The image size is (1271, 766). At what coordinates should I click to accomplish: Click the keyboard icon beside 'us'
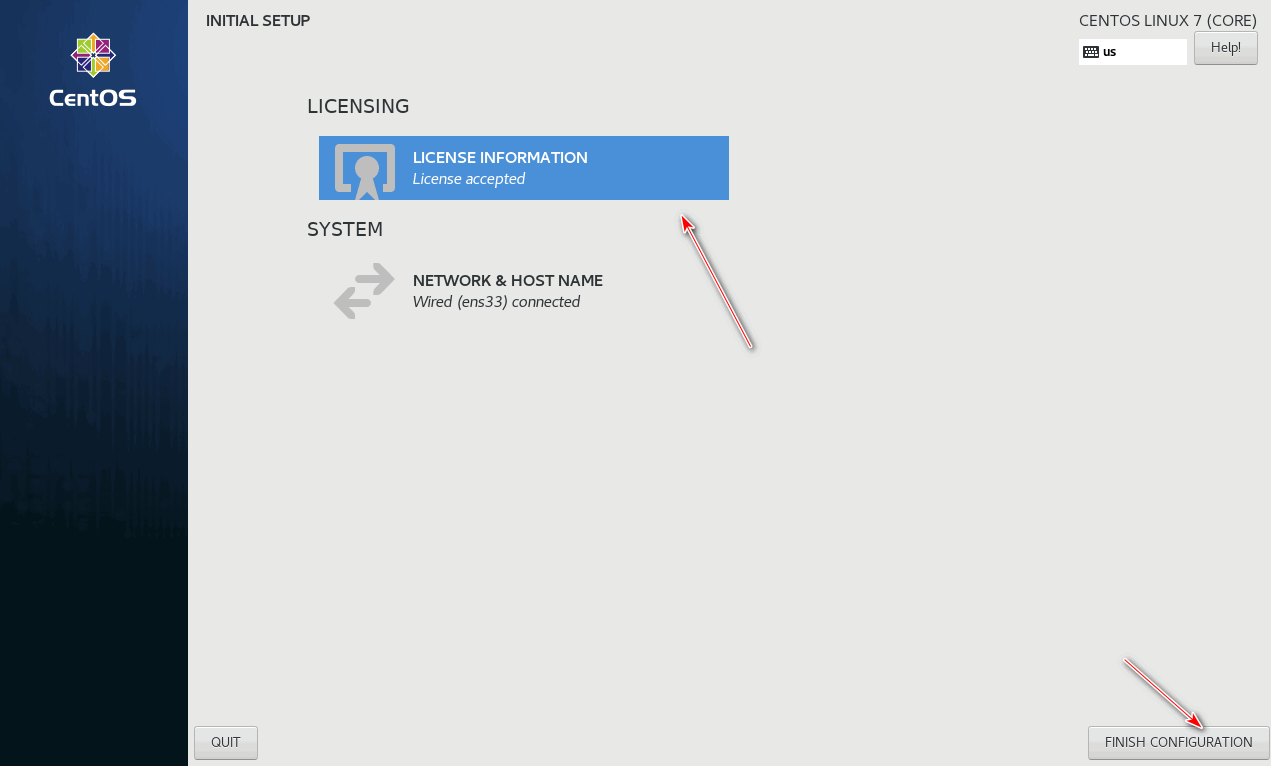[1091, 52]
